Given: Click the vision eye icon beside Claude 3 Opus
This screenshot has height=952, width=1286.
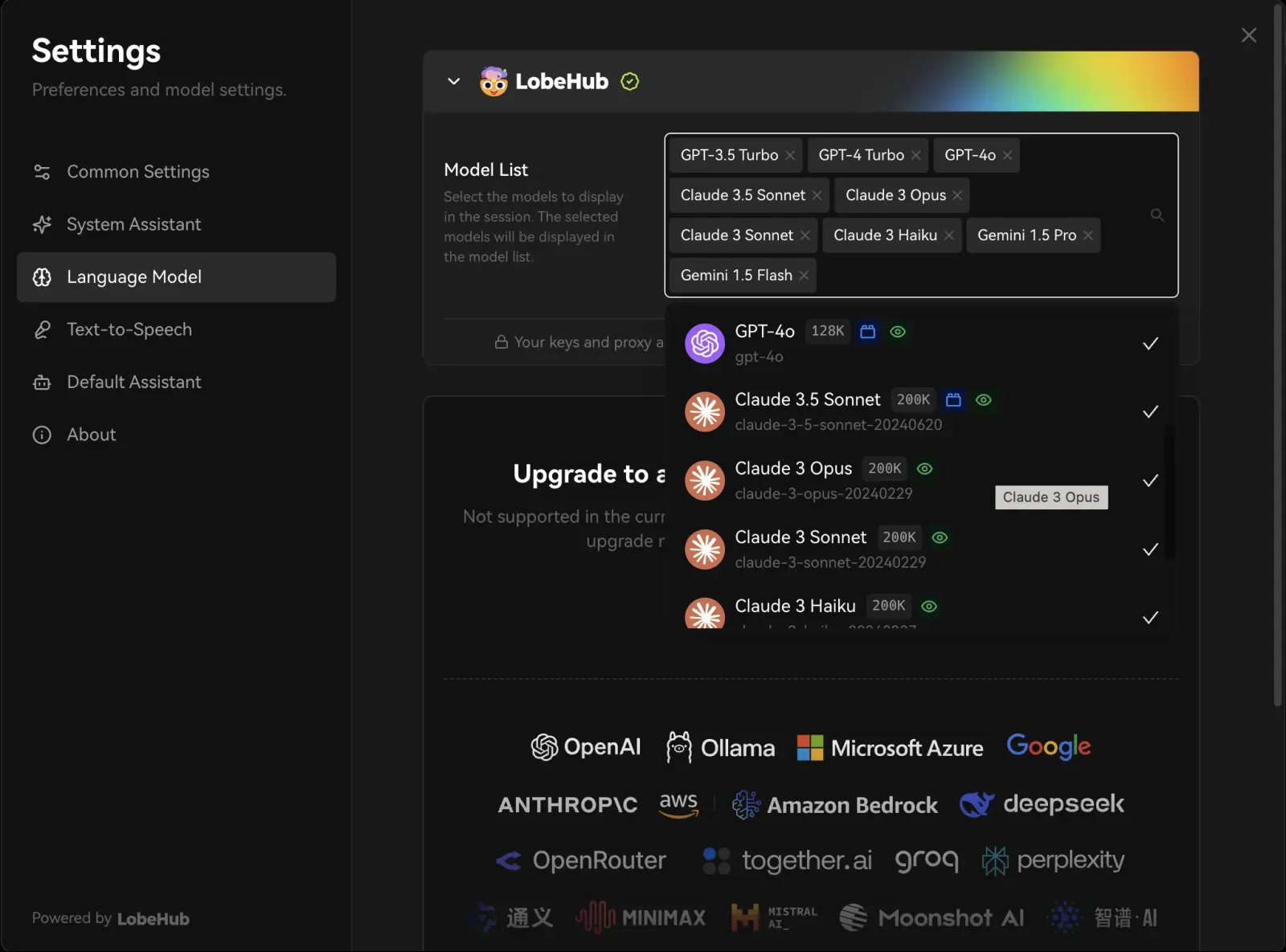Looking at the screenshot, I should [x=924, y=469].
